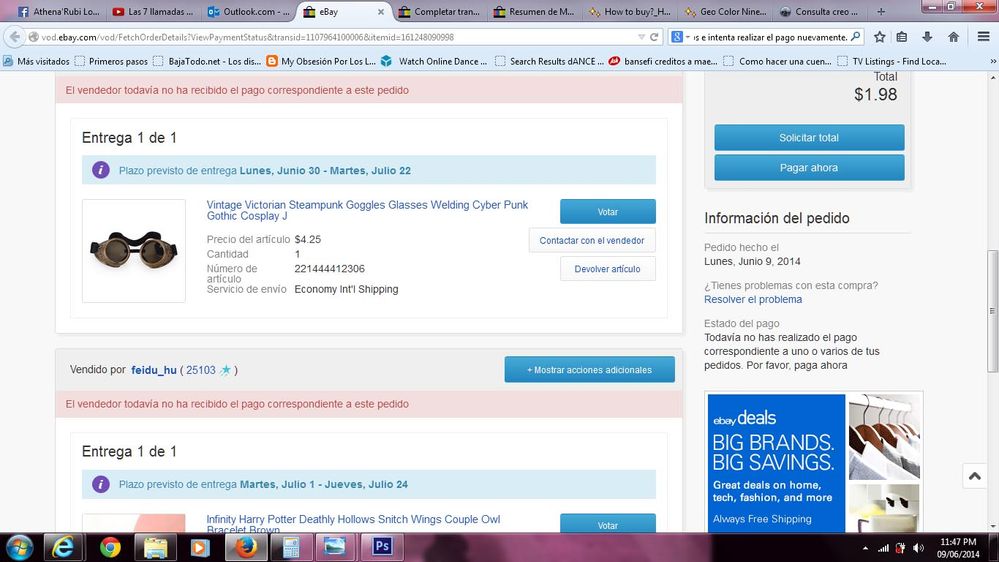Open the Steampunk Goggles item title link

tap(367, 210)
